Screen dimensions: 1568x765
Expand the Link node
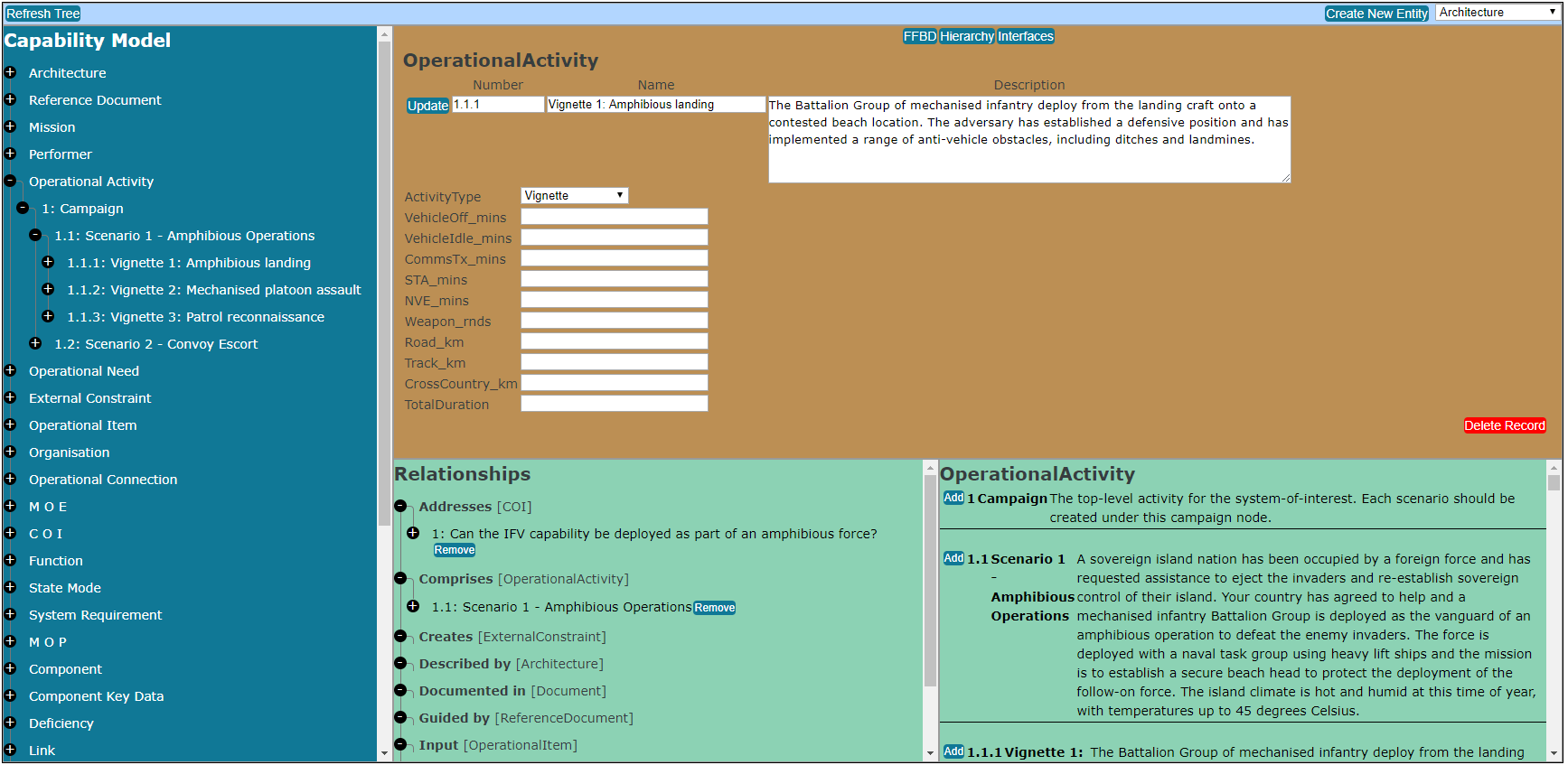click(10, 750)
